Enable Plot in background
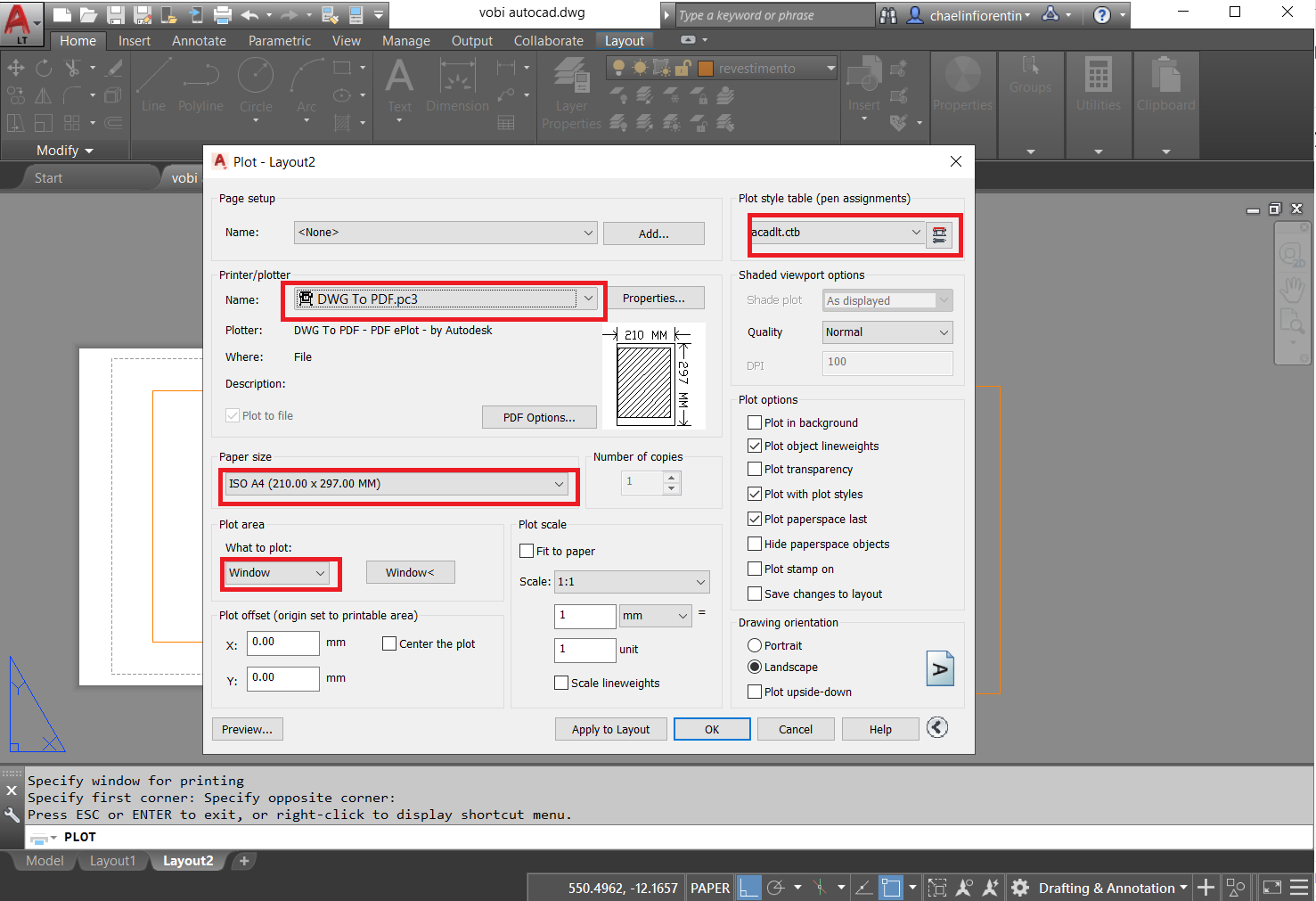The width and height of the screenshot is (1316, 901). pyautogui.click(x=755, y=422)
